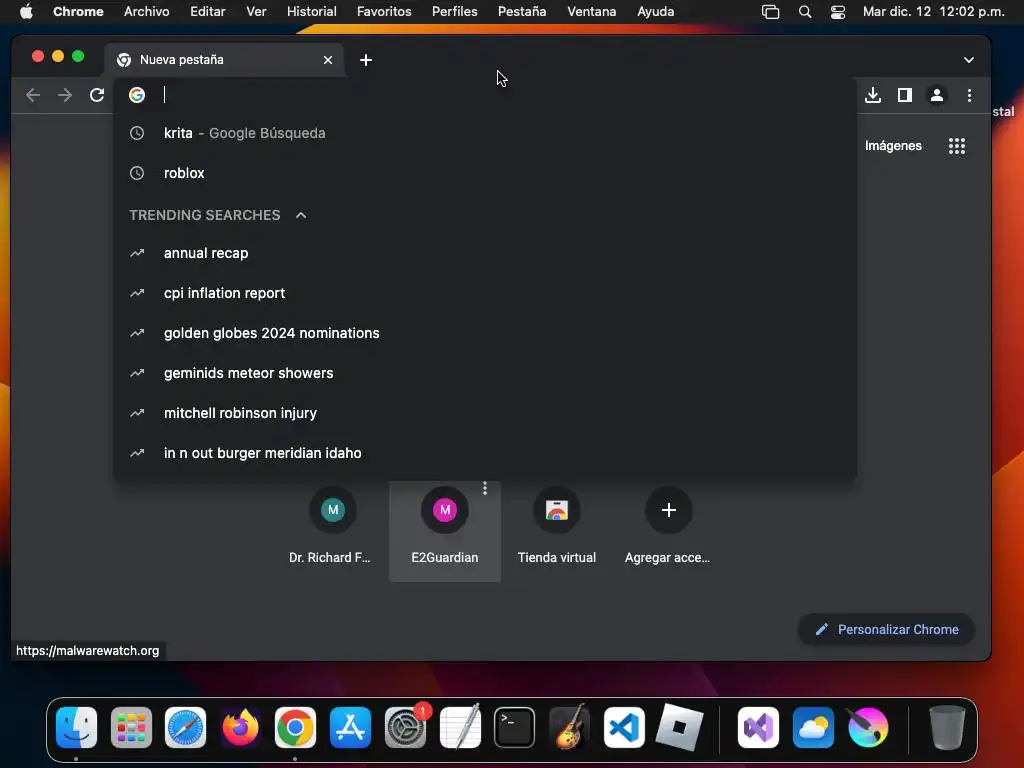Choose mitchell robinson injury suggestion
This screenshot has width=1024, height=768.
point(485,413)
